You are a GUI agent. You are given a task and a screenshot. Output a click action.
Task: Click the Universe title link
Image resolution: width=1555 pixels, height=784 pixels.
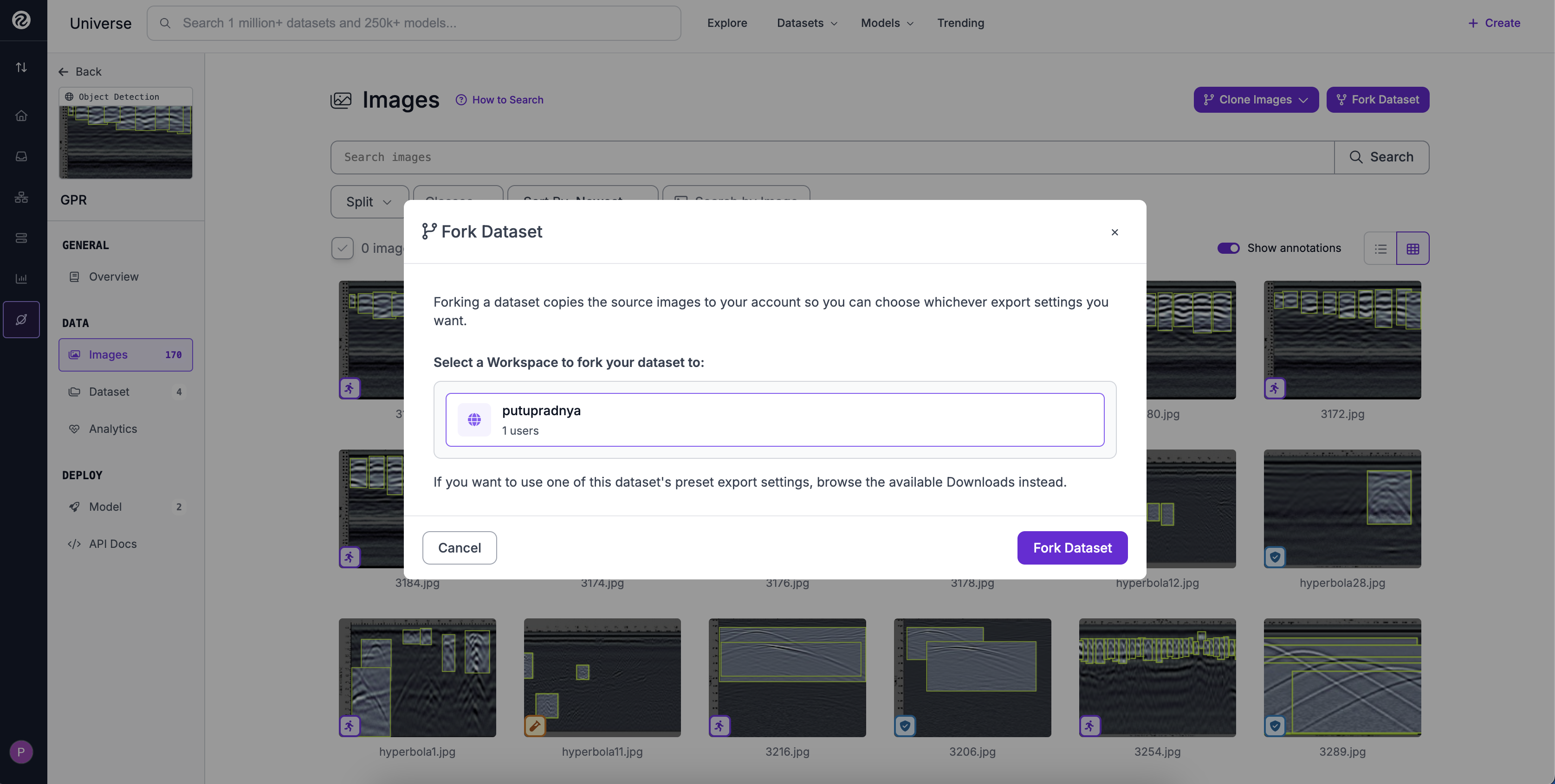[101, 23]
